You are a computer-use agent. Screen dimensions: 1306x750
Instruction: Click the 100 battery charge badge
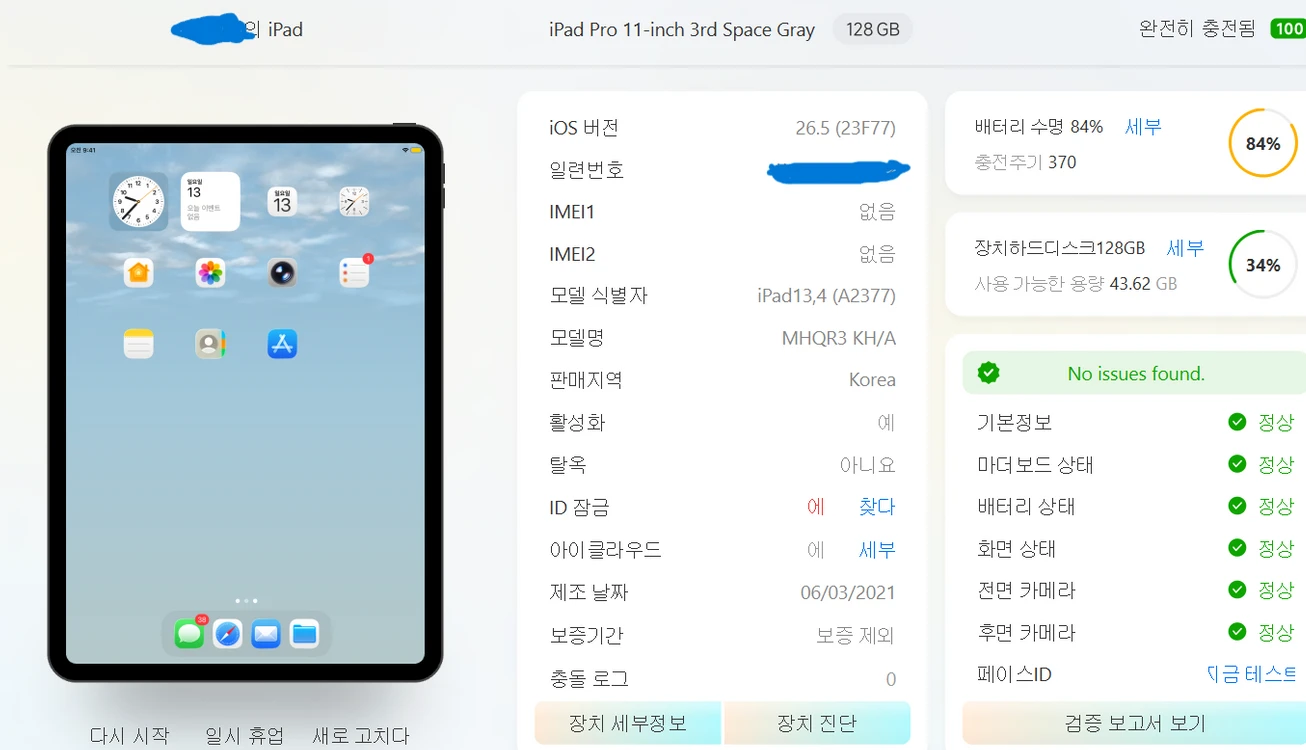(1288, 29)
